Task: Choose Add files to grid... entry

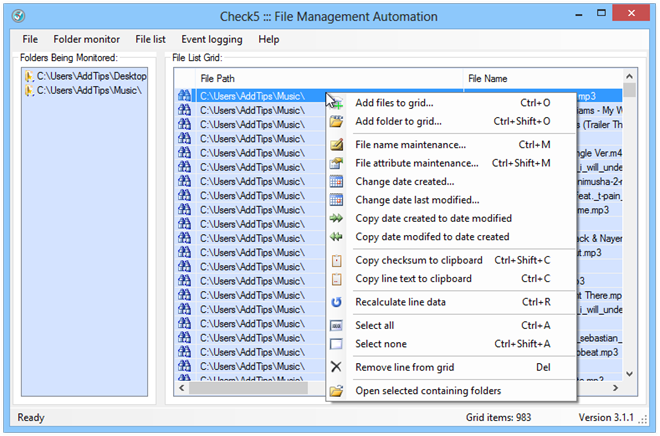Action: 451,103
